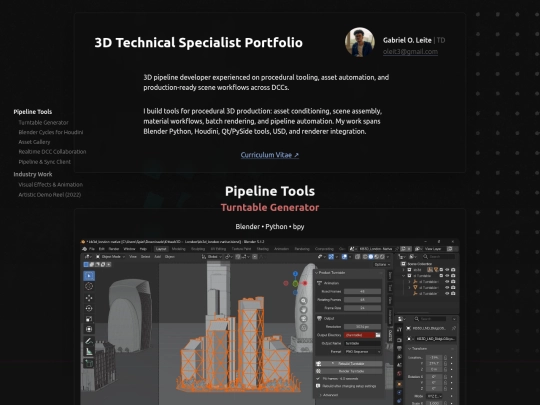Go to Asset Gallery sidebar link
This screenshot has height=405, width=540.
[34, 142]
